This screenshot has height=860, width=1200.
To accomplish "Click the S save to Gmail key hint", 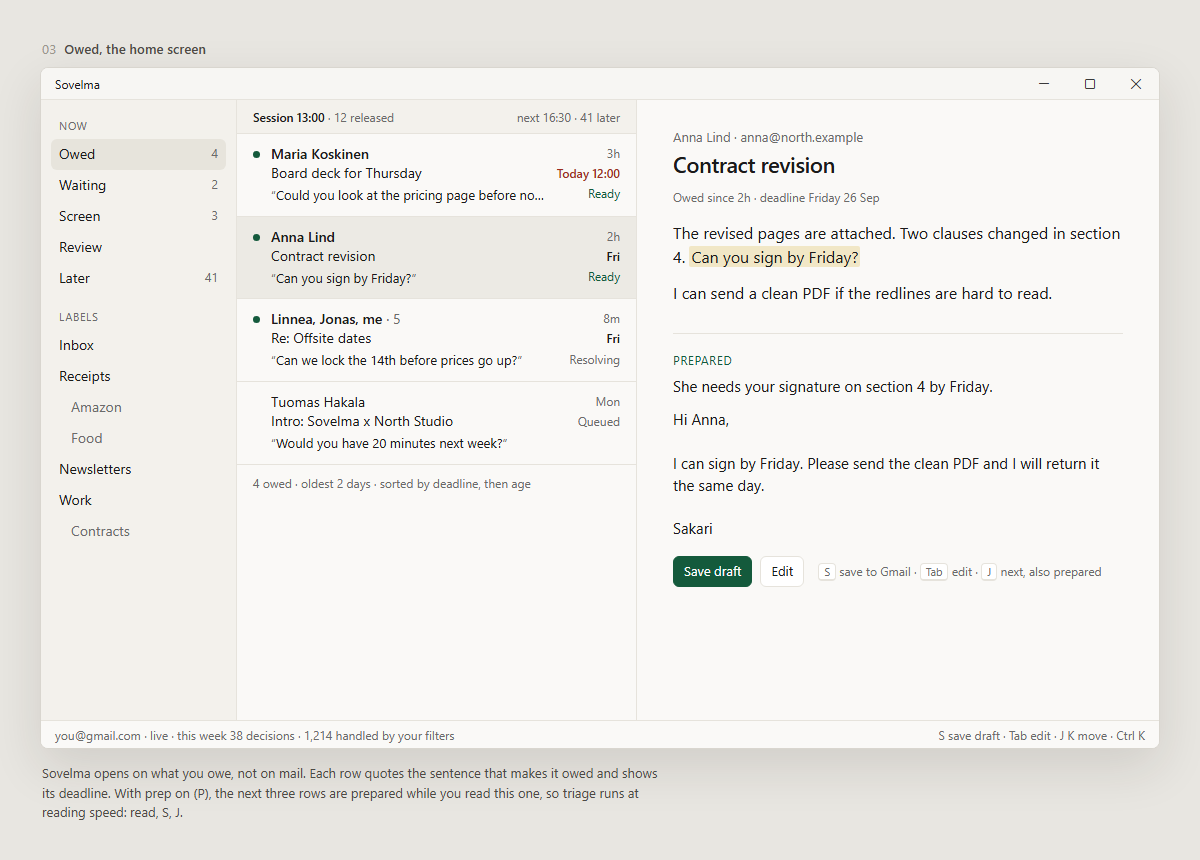I will [826, 572].
